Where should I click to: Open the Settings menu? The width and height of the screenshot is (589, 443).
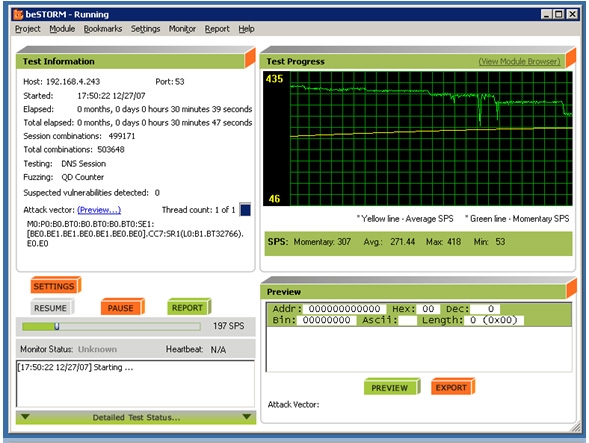(145, 29)
